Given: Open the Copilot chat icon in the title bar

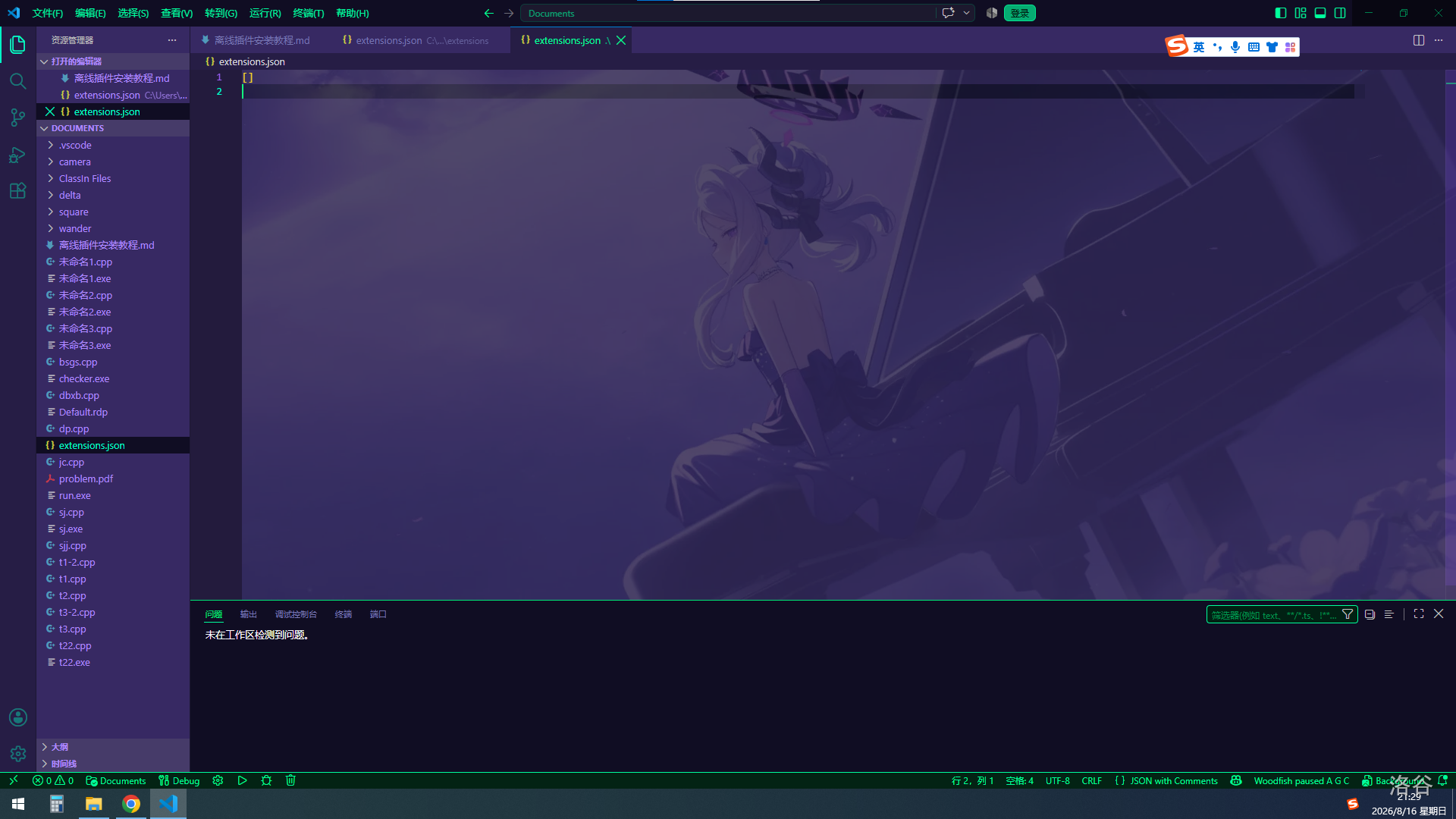Looking at the screenshot, I should [x=948, y=13].
